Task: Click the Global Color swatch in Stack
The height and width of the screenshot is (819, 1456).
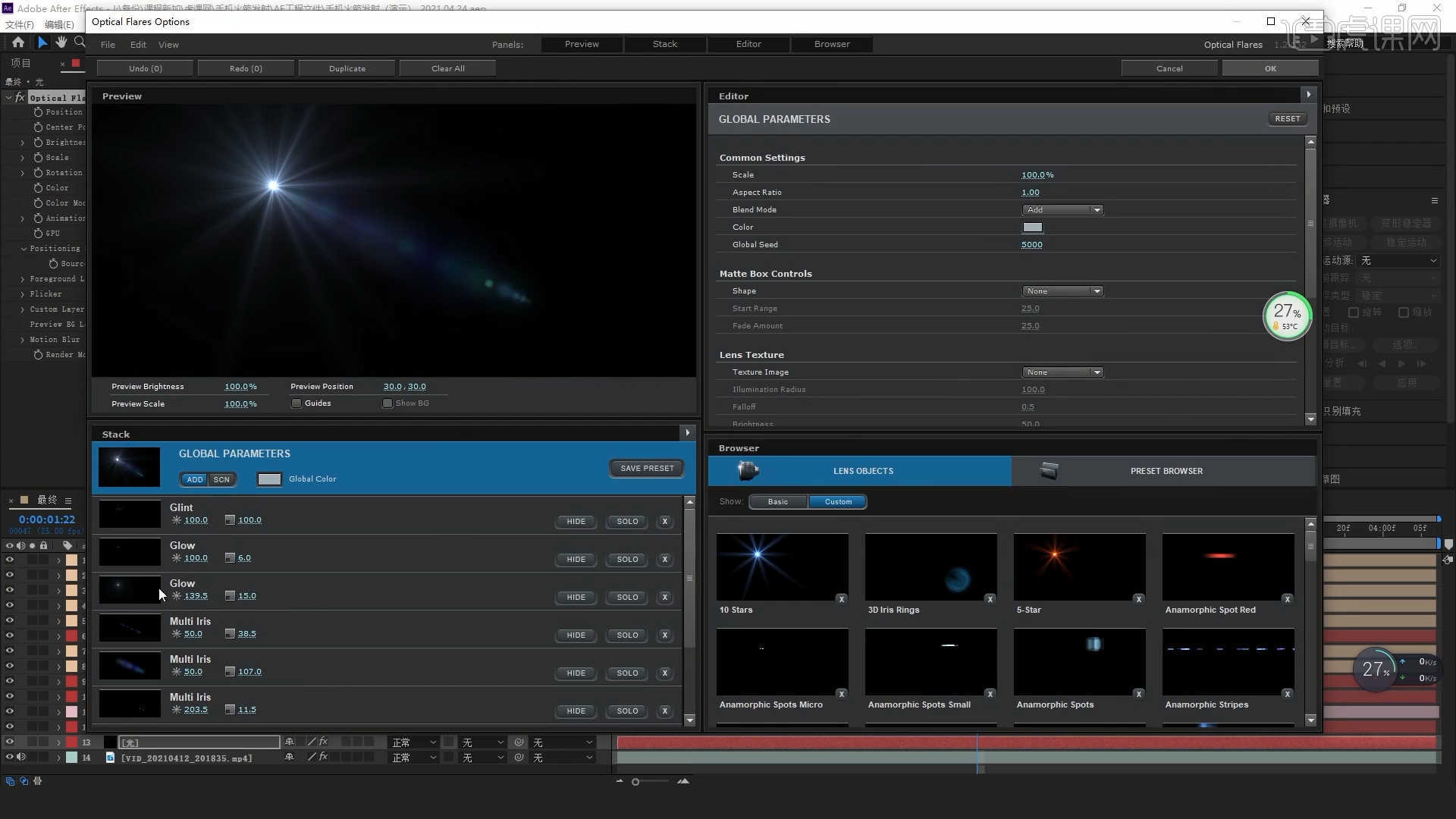Action: pos(269,479)
